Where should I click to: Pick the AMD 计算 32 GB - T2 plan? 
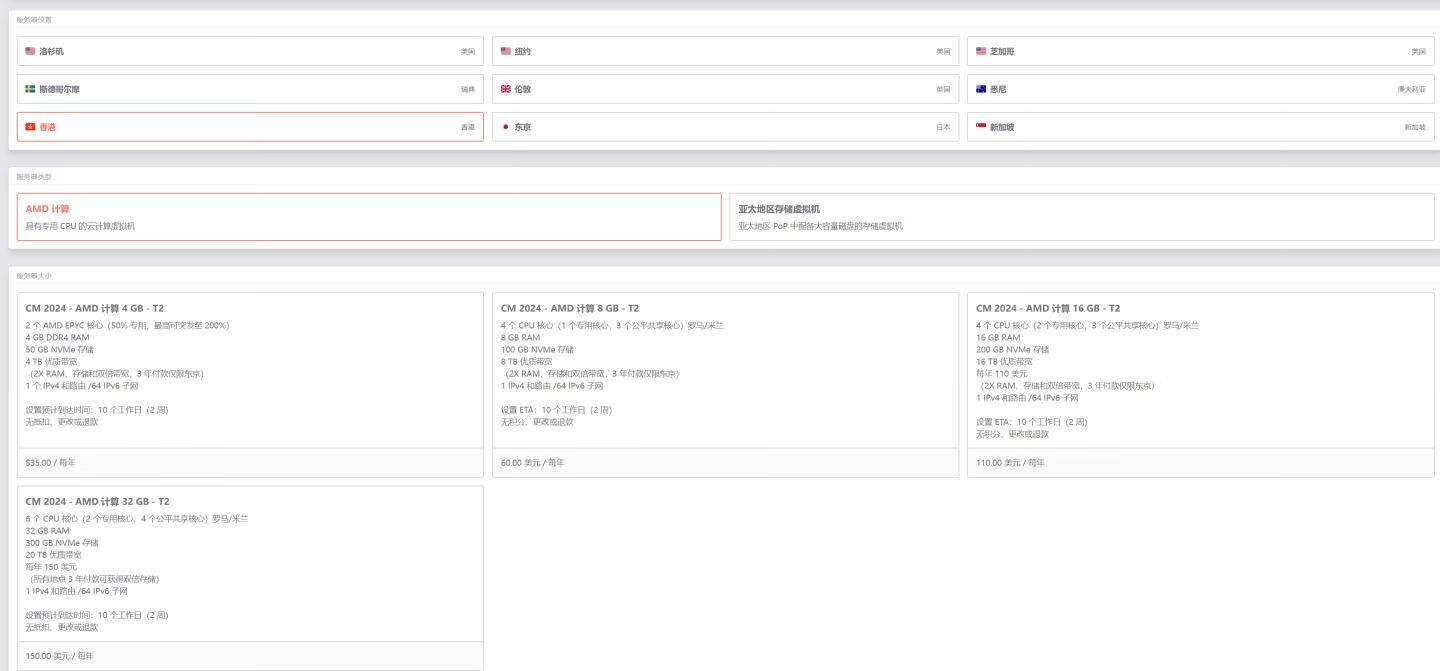pyautogui.click(x=250, y=563)
